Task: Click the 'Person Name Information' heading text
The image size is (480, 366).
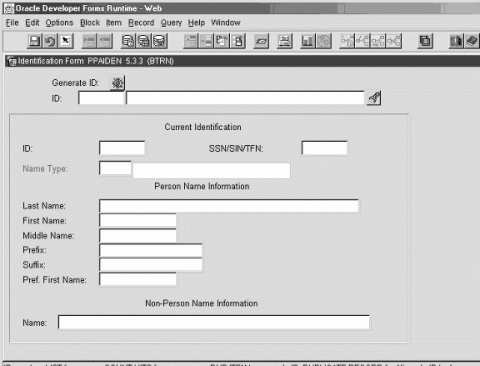Action: pyautogui.click(x=202, y=186)
